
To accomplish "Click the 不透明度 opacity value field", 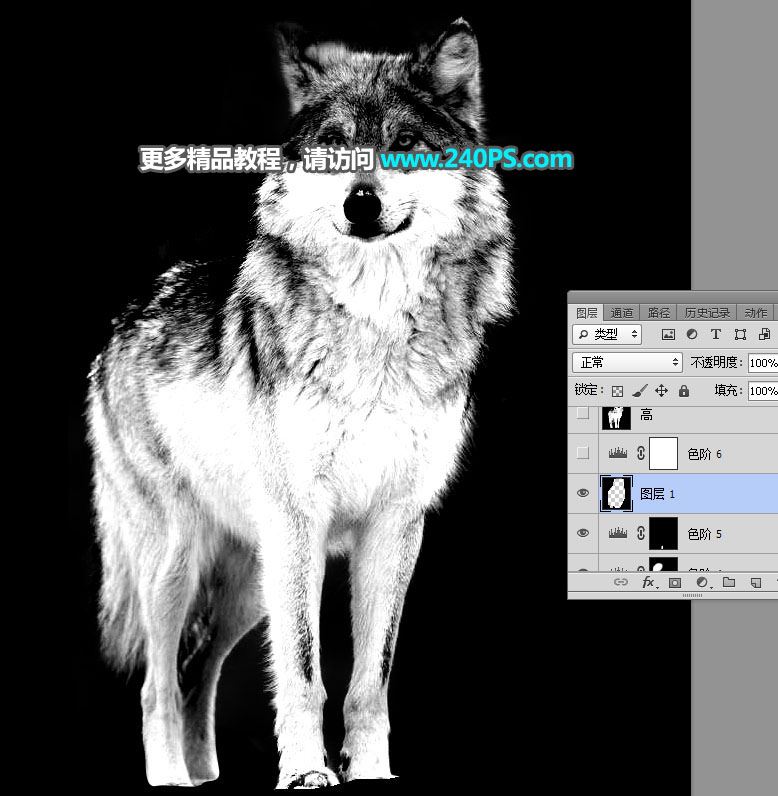I will click(763, 362).
